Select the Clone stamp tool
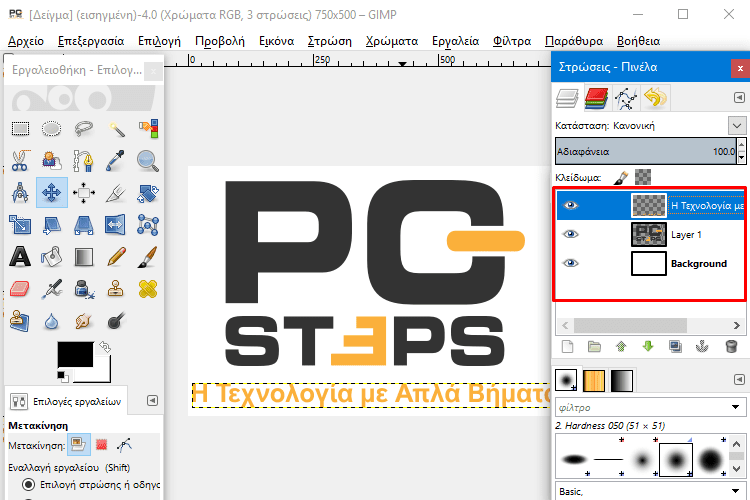750x500 pixels. (116, 289)
